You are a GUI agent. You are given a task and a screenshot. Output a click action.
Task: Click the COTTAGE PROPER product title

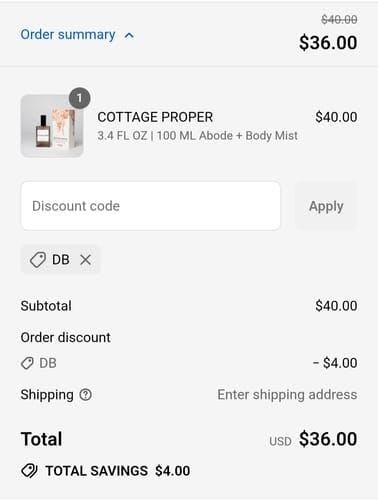[x=155, y=117]
